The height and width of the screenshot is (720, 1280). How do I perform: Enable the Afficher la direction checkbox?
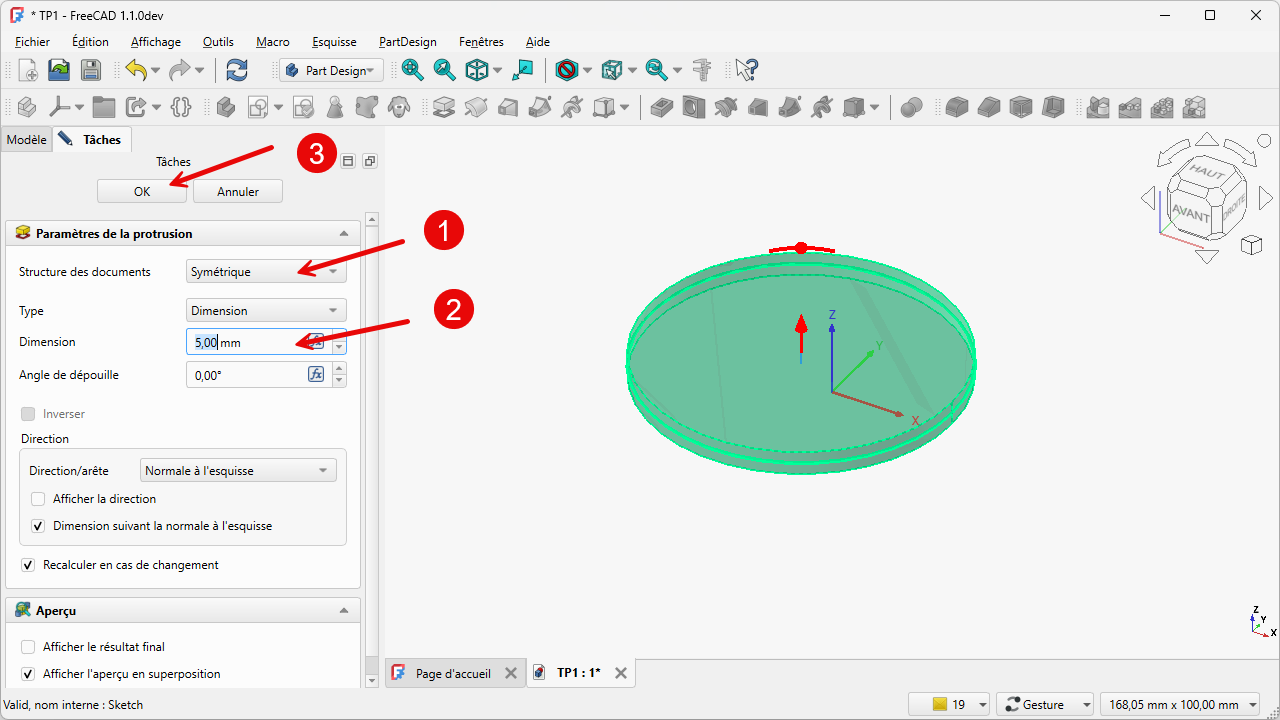[x=38, y=499]
